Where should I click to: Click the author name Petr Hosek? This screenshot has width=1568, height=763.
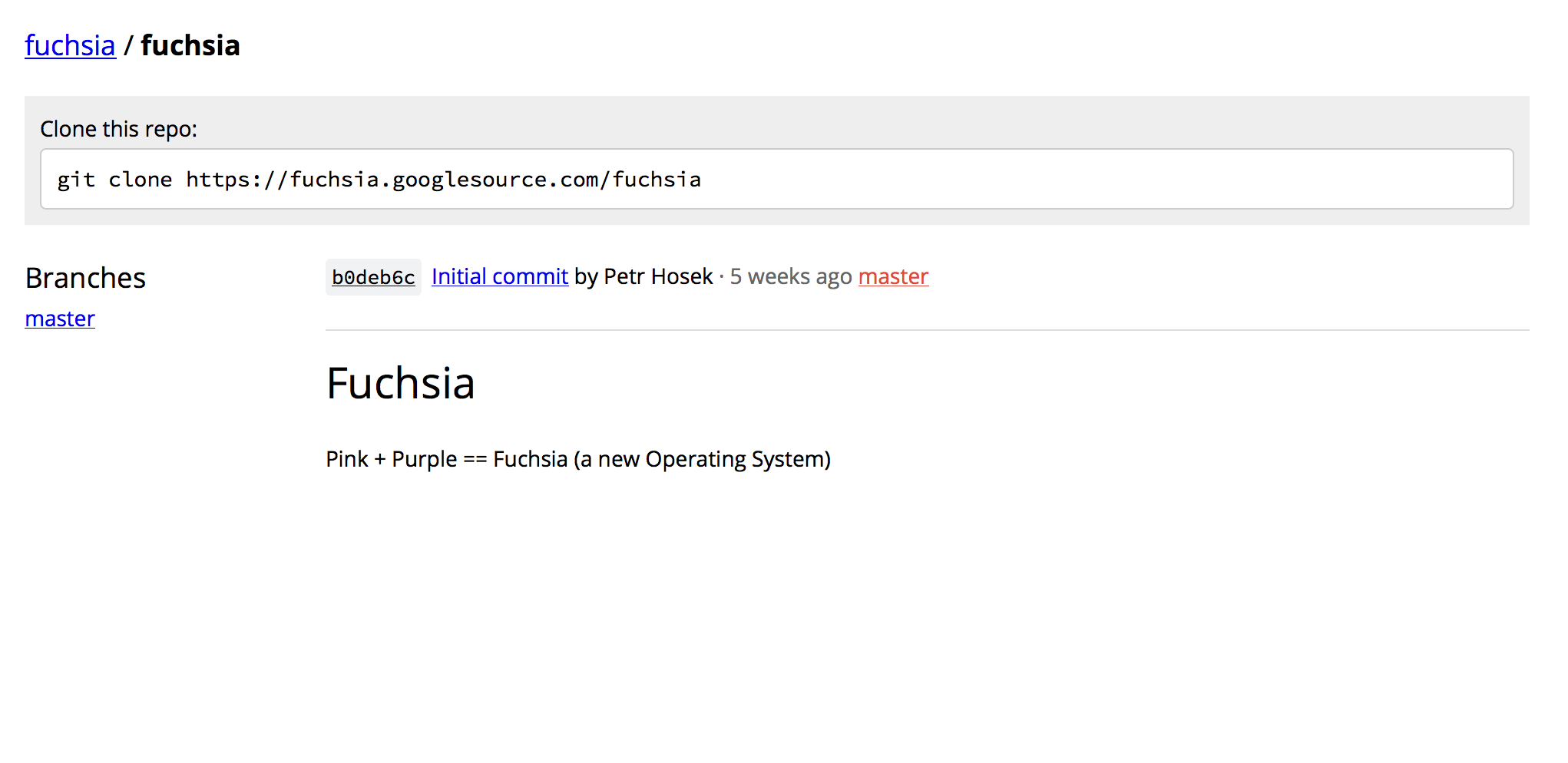coord(658,276)
